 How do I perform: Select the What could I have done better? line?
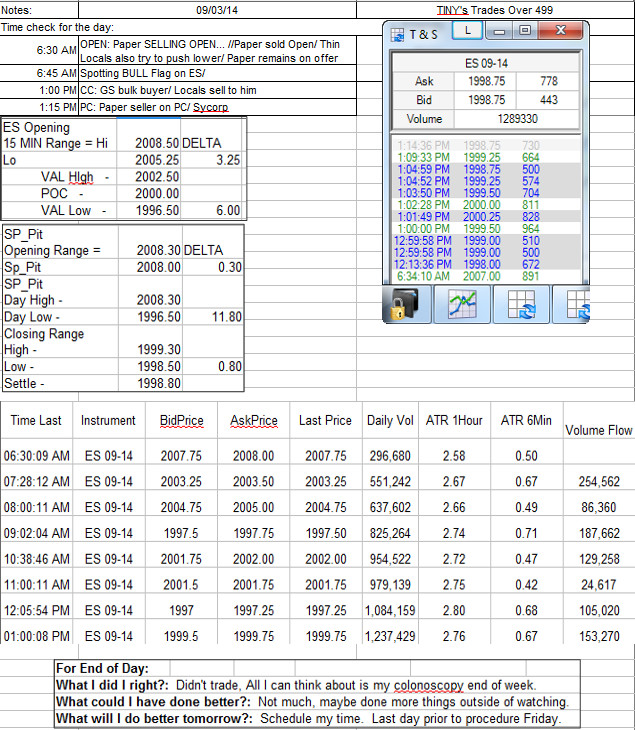coord(312,702)
